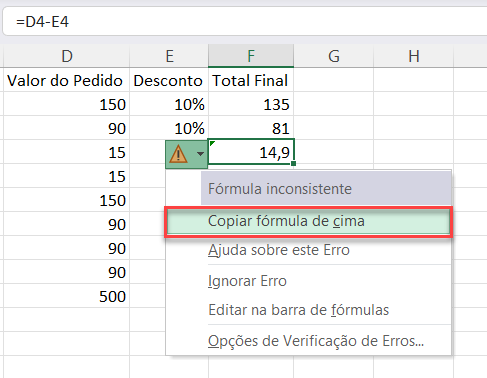Select column F header
The height and width of the screenshot is (378, 487).
tap(251, 56)
